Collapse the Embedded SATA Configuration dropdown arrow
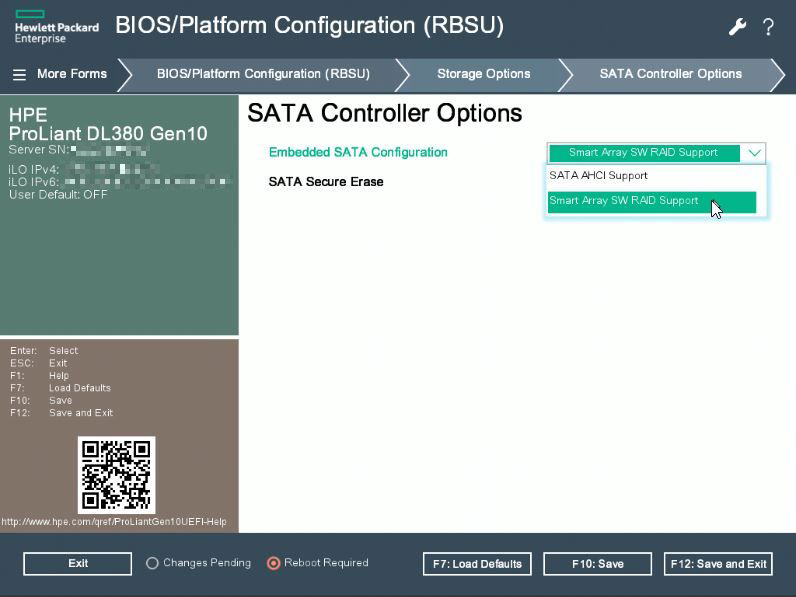The height and width of the screenshot is (597, 796). point(755,153)
